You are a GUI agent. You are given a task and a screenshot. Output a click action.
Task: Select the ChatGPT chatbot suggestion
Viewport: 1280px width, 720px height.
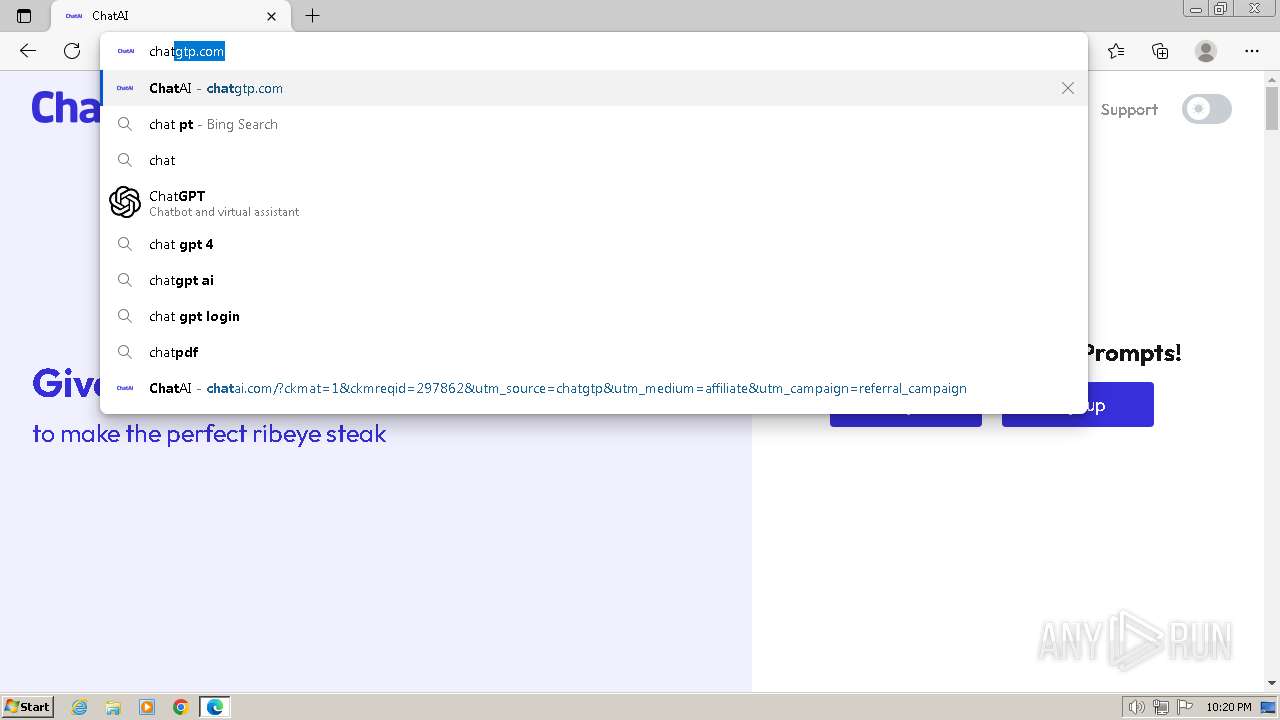click(594, 202)
